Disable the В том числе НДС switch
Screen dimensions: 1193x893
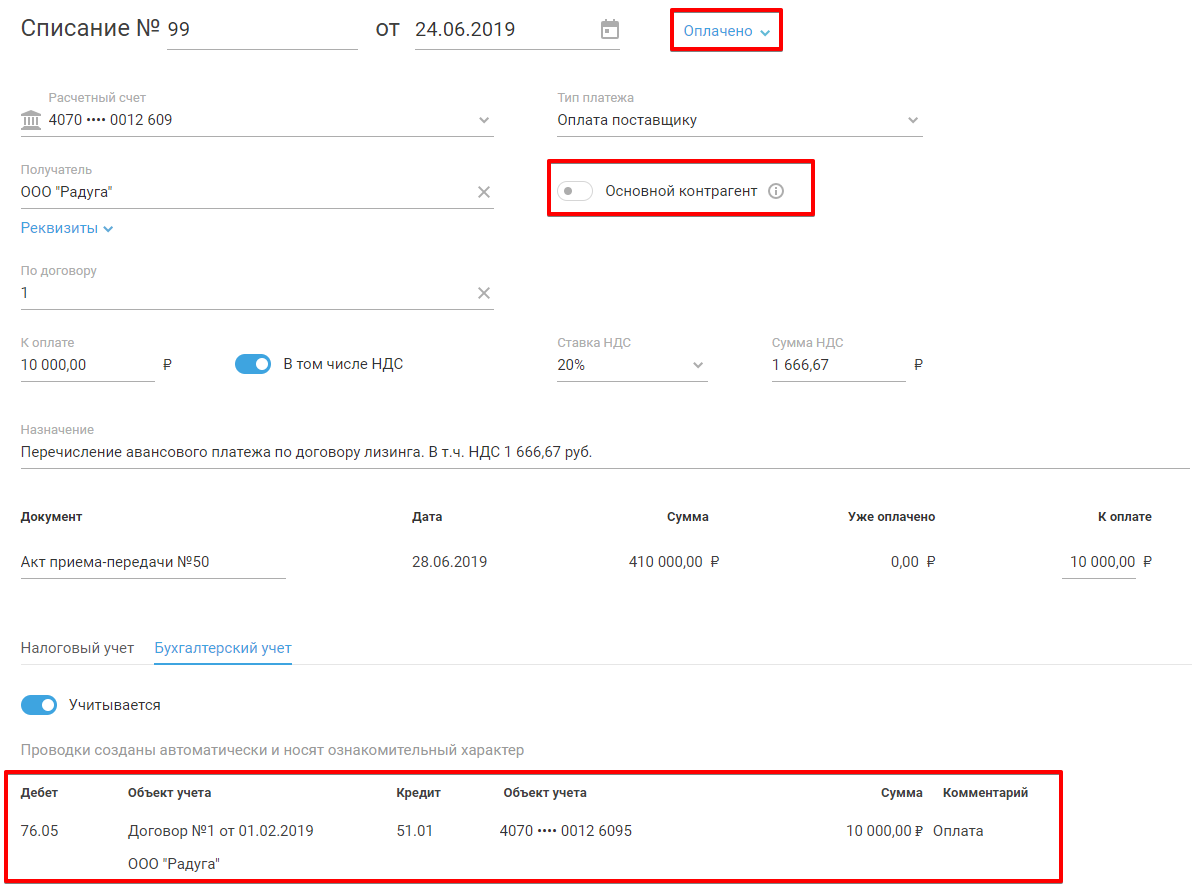click(x=253, y=365)
